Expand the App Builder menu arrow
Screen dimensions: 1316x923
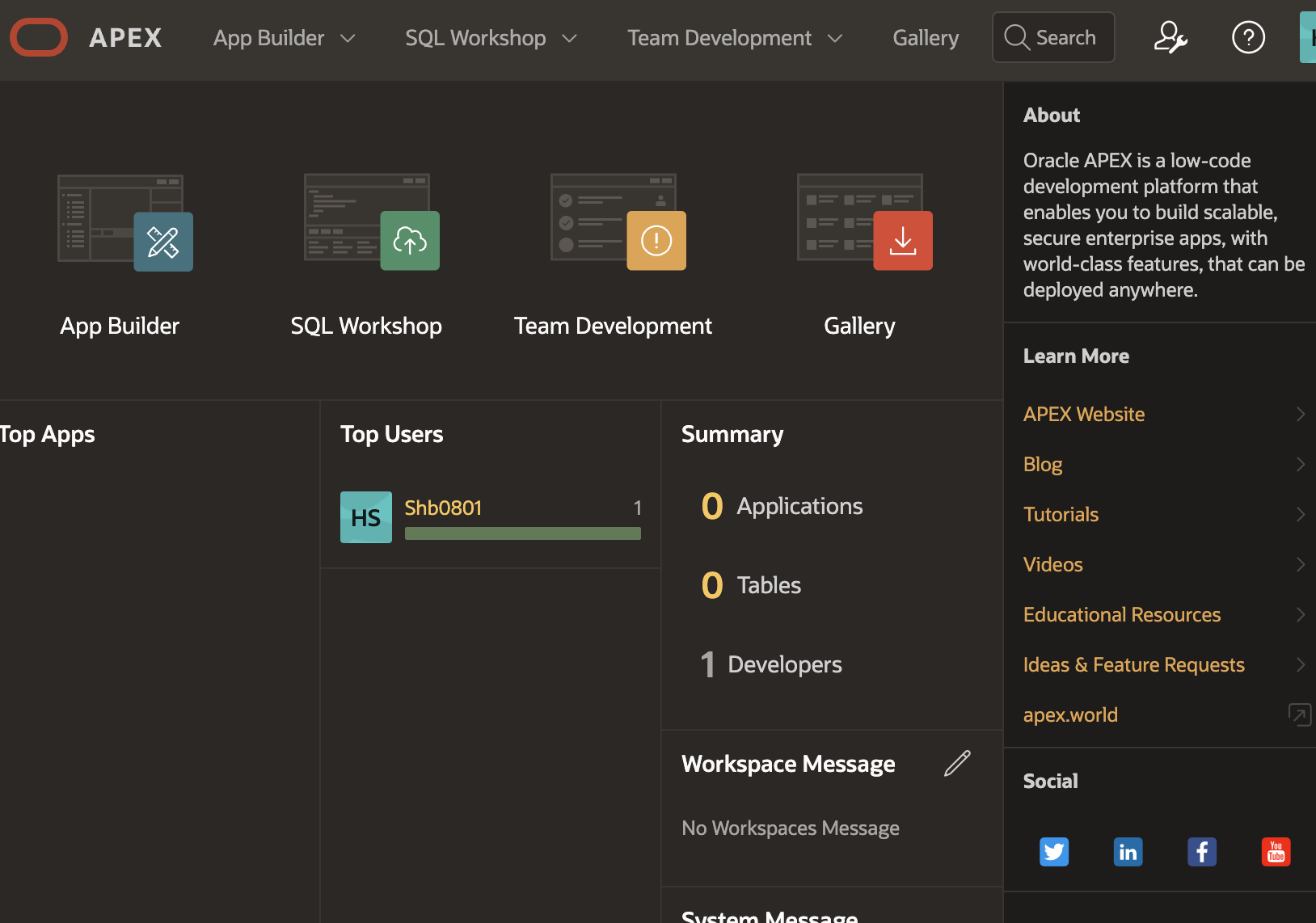(348, 38)
